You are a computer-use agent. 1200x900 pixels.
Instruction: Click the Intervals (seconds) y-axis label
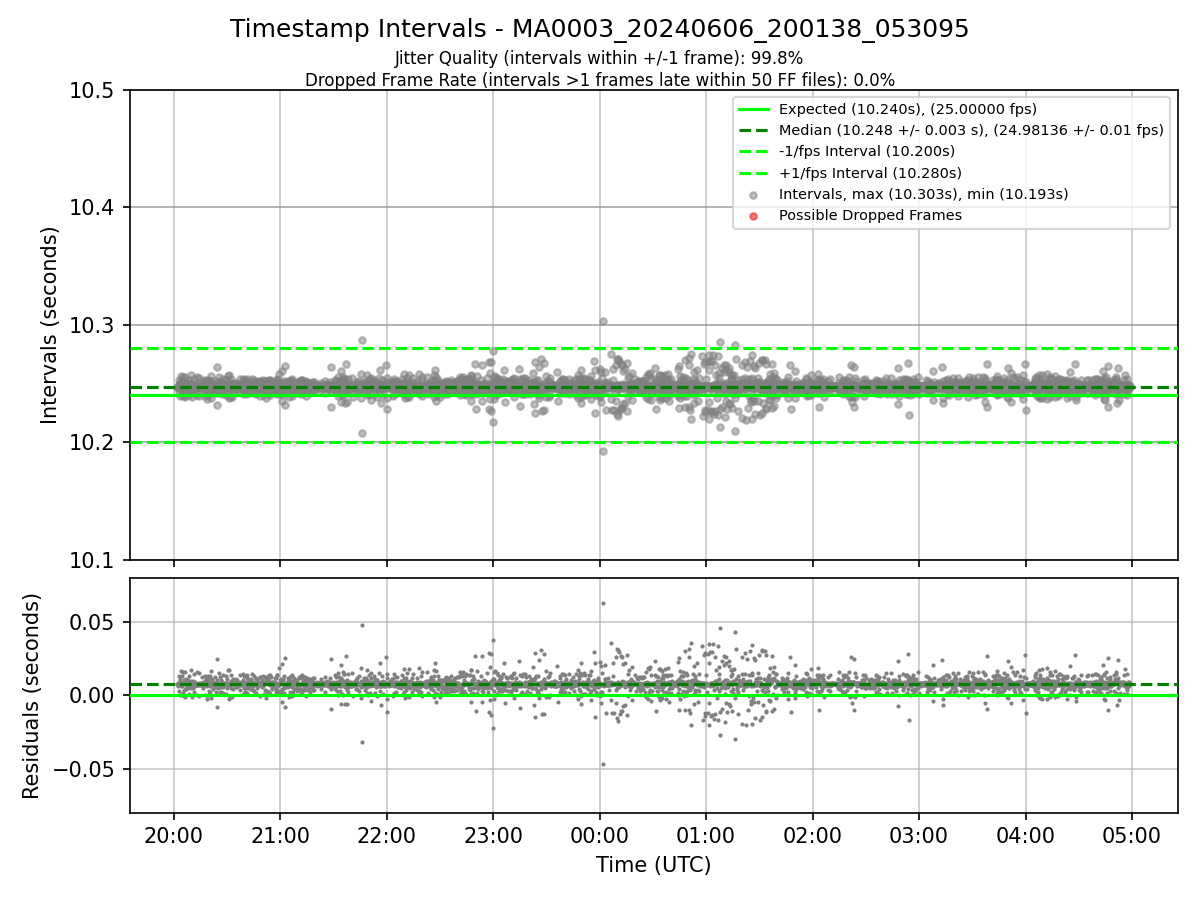50,325
